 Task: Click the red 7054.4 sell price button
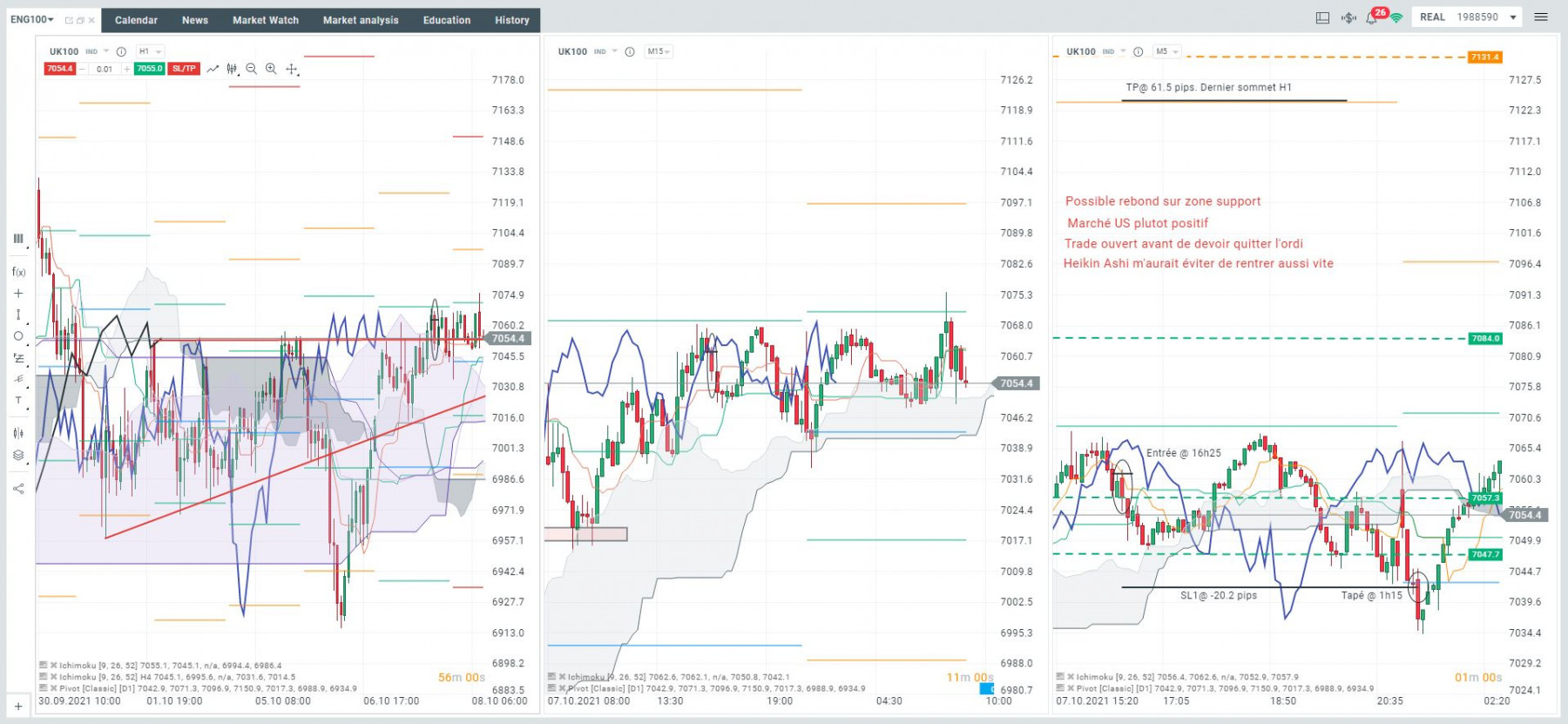(x=60, y=69)
